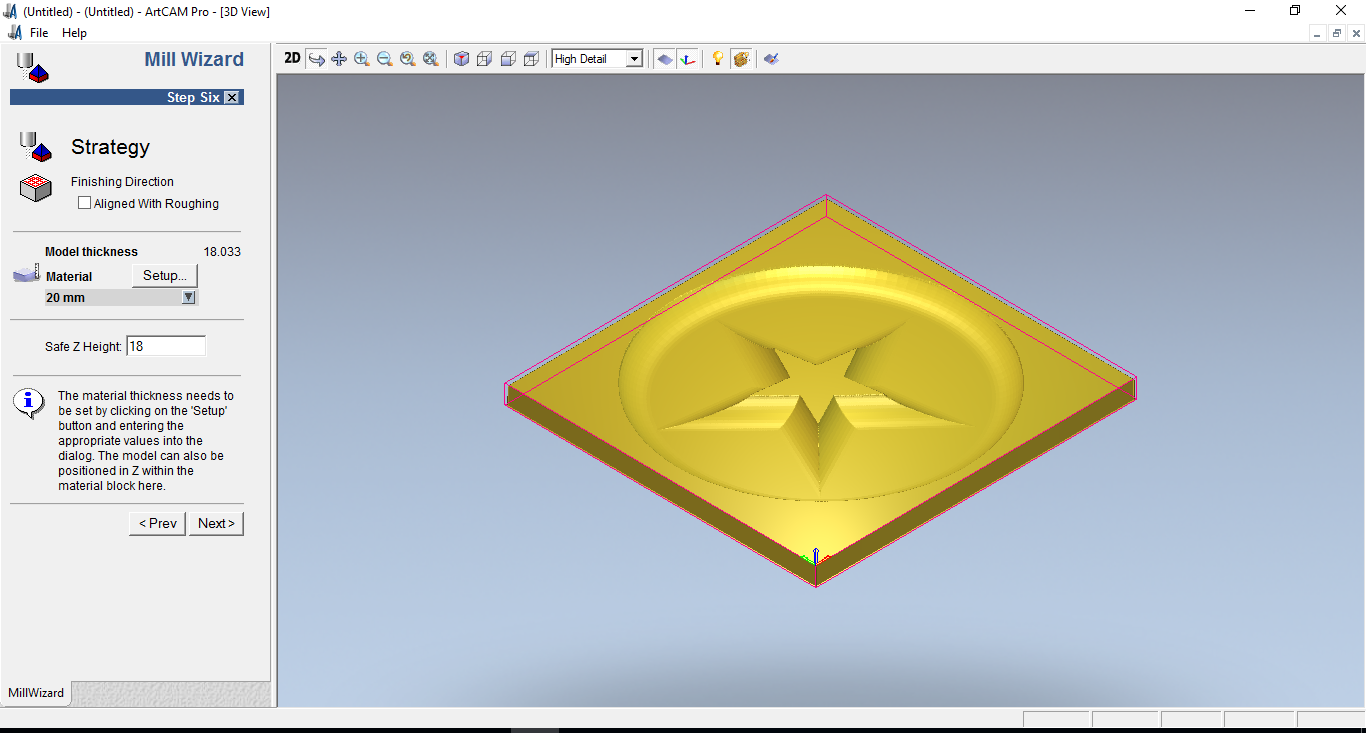Toggle the material display icon
Image resolution: width=1366 pixels, height=733 pixels.
[741, 59]
